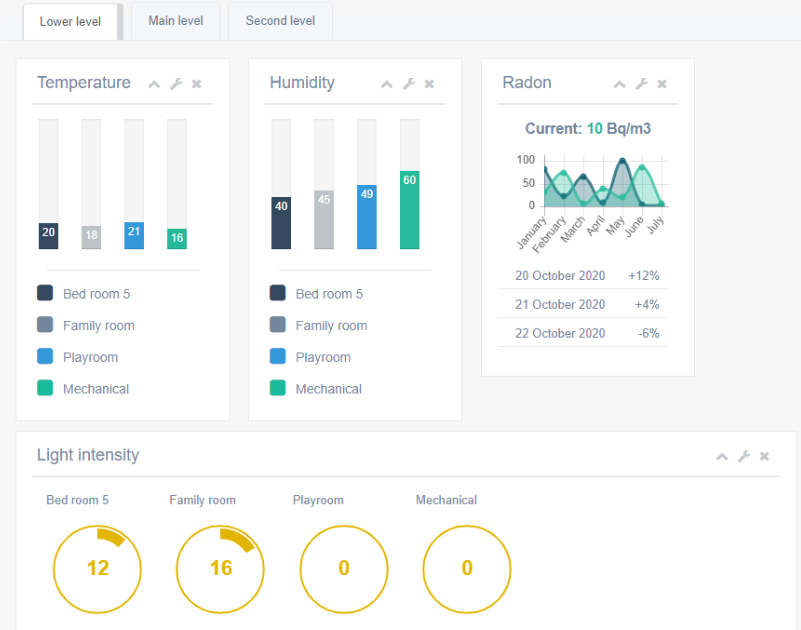
Task: Click the Playroom light gauge showing 0
Action: 344,569
